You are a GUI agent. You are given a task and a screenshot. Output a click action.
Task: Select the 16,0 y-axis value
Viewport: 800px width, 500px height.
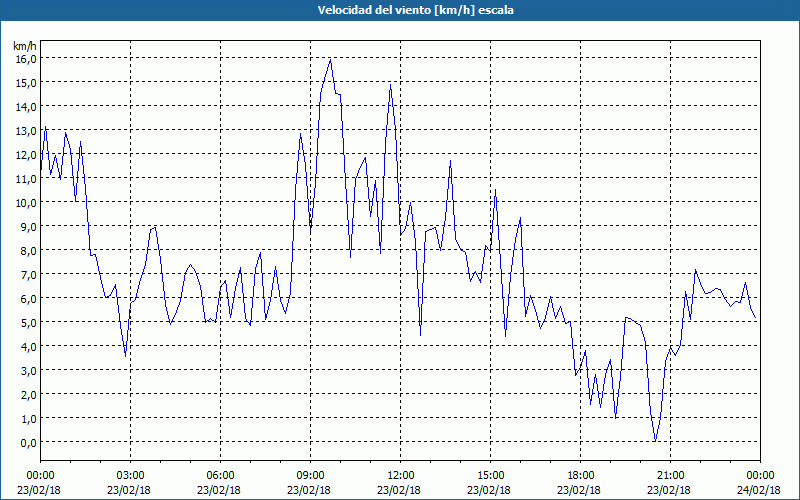click(28, 59)
